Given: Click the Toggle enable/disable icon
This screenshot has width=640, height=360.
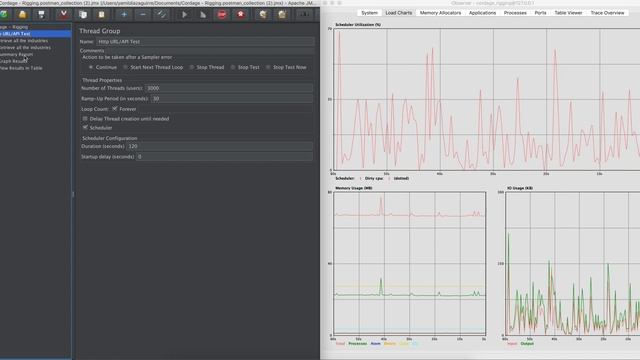Looking at the screenshot, I should coord(162,15).
